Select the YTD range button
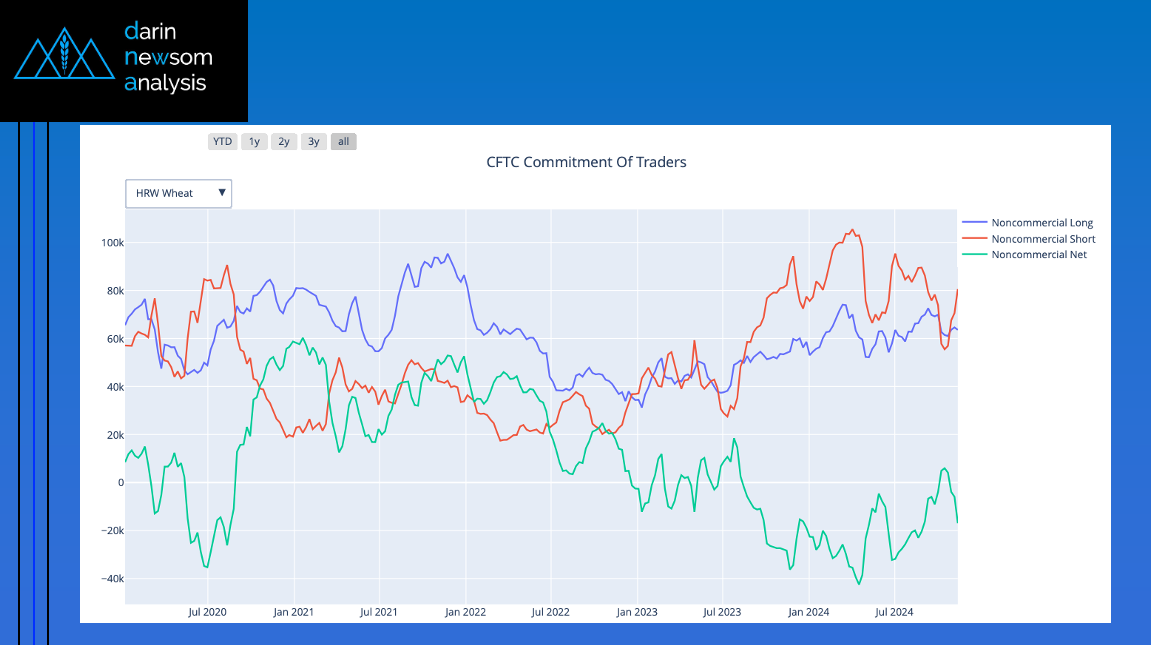The width and height of the screenshot is (1151, 645). click(x=222, y=141)
